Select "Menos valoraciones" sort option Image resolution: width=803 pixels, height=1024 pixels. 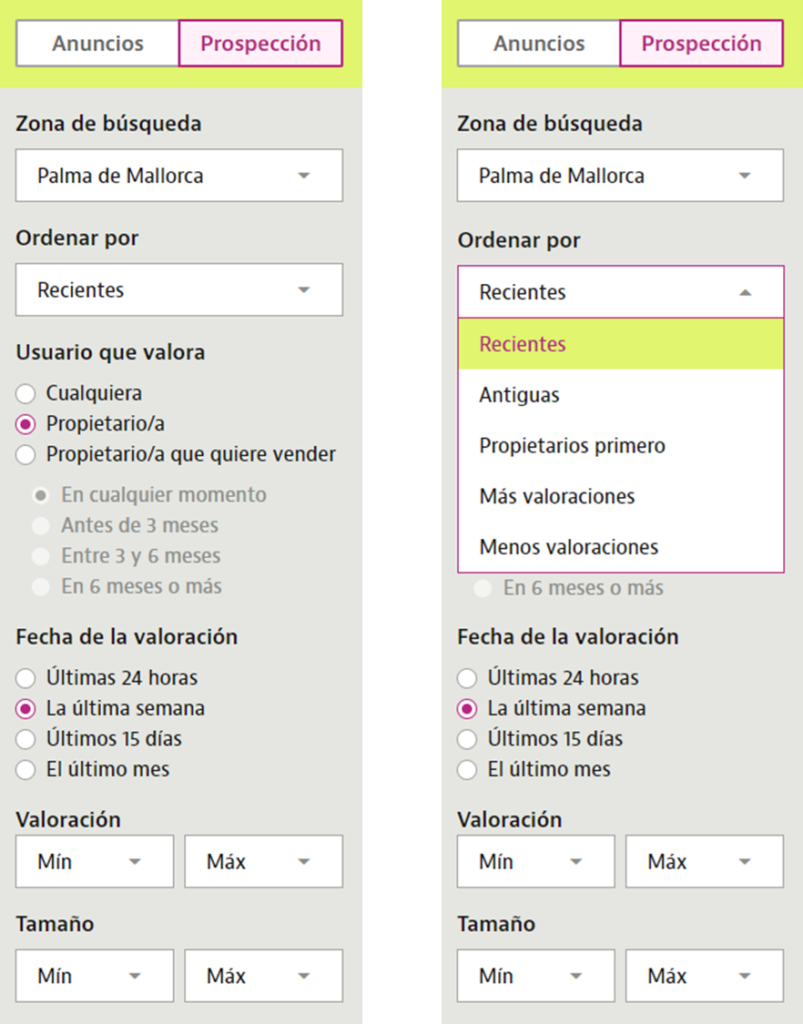click(568, 548)
